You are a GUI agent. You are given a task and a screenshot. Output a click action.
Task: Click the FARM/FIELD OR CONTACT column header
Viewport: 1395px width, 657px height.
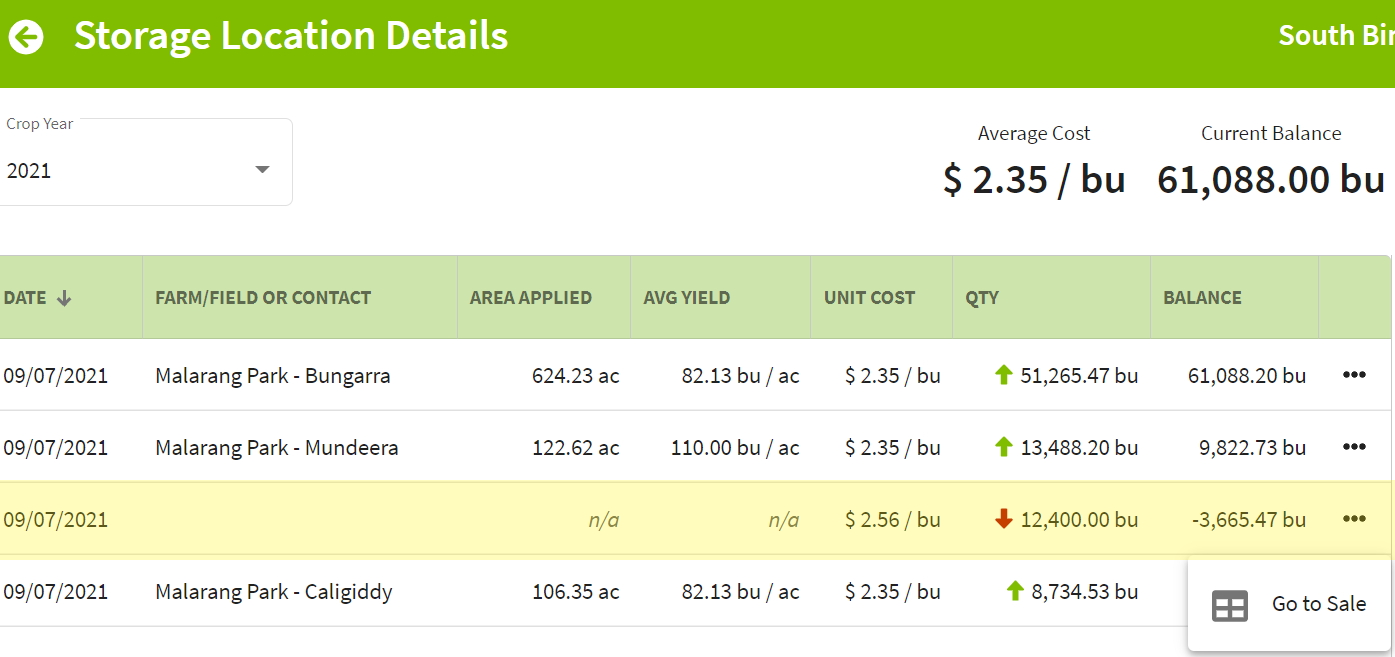[x=263, y=298]
